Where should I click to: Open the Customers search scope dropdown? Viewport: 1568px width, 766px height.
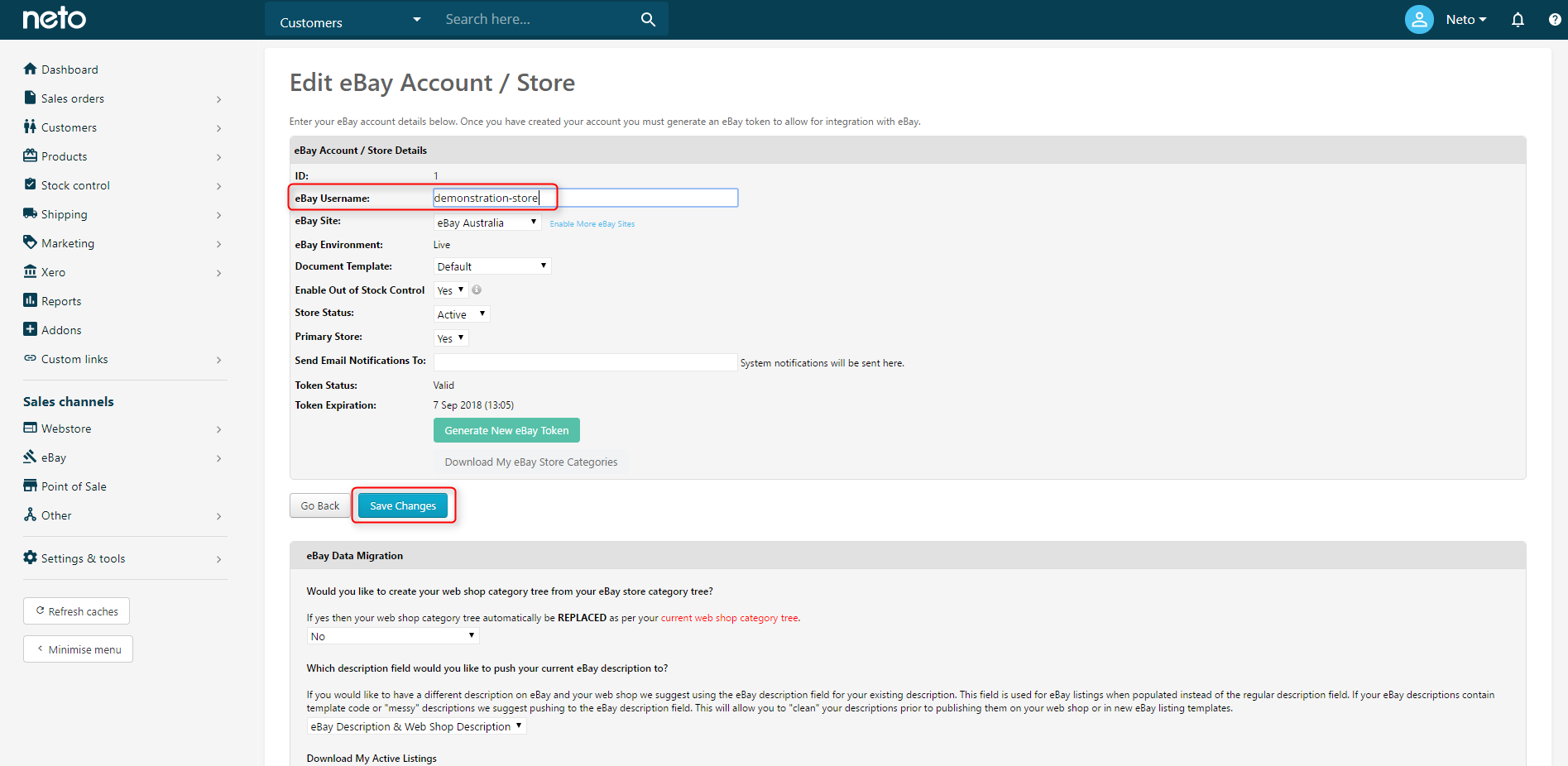(350, 22)
